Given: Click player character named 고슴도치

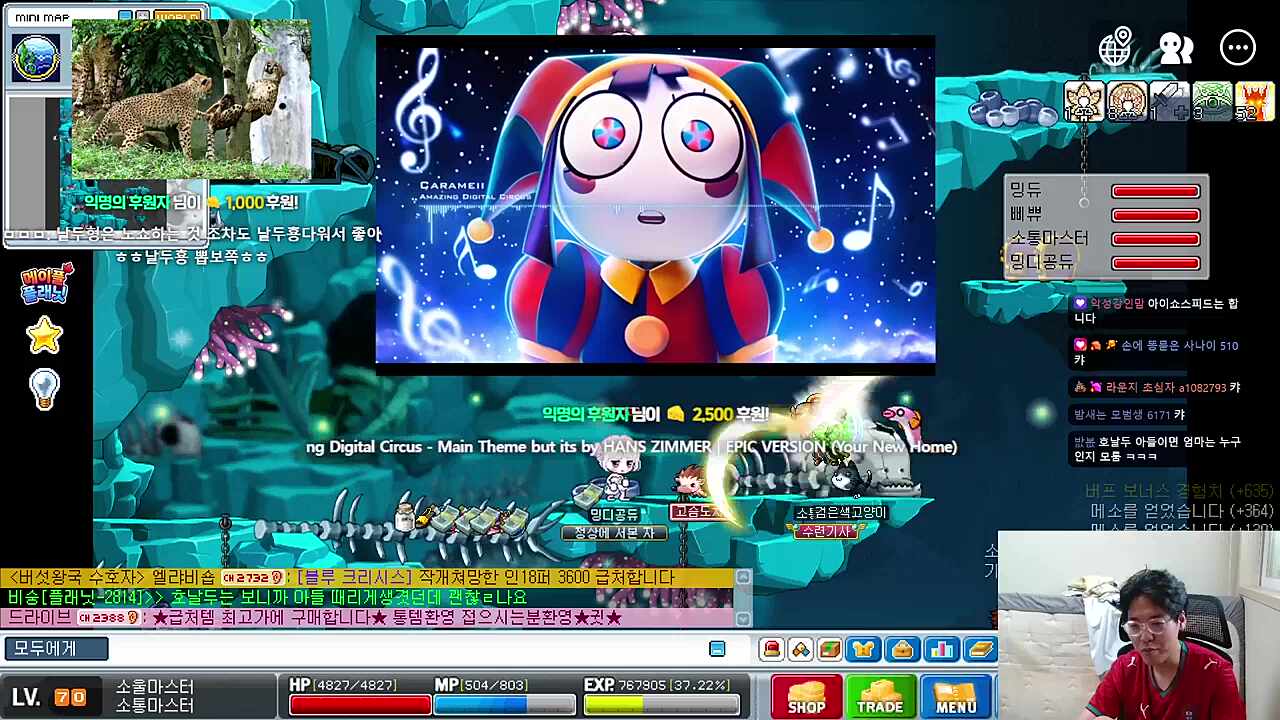Looking at the screenshot, I should point(690,484).
